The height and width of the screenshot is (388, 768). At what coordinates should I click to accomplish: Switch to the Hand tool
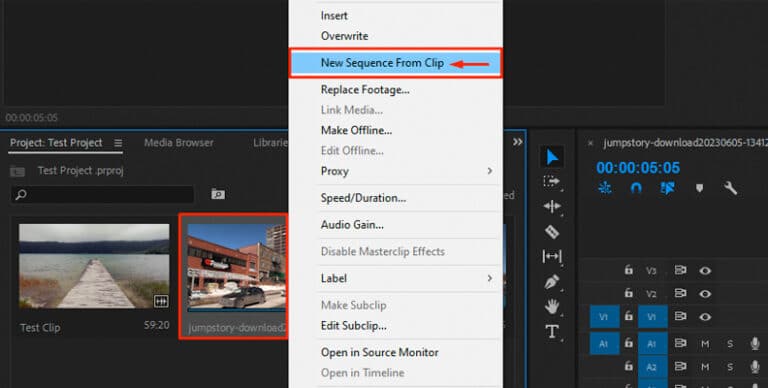pyautogui.click(x=552, y=307)
